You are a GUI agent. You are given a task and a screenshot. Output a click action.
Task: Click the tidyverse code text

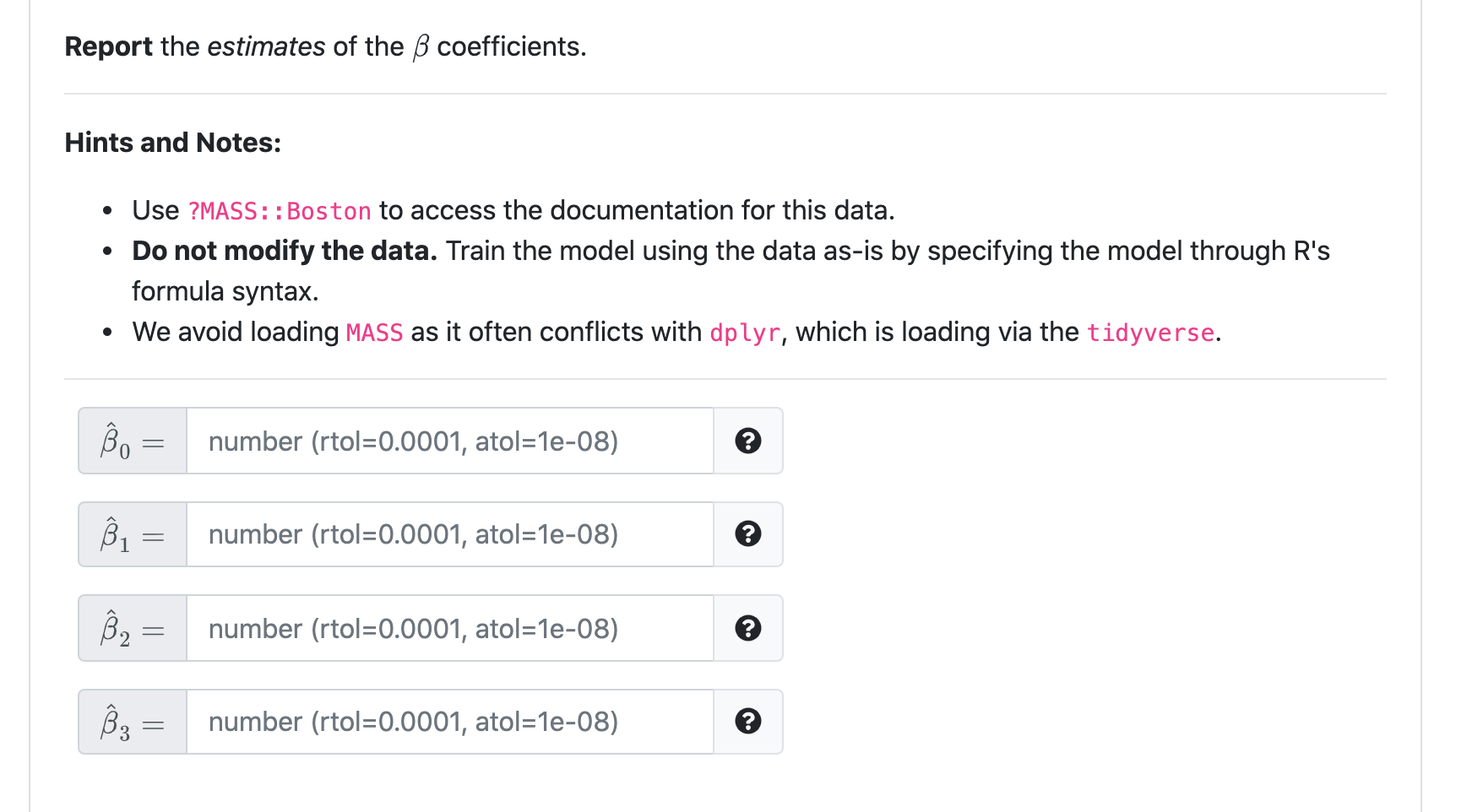point(1150,333)
